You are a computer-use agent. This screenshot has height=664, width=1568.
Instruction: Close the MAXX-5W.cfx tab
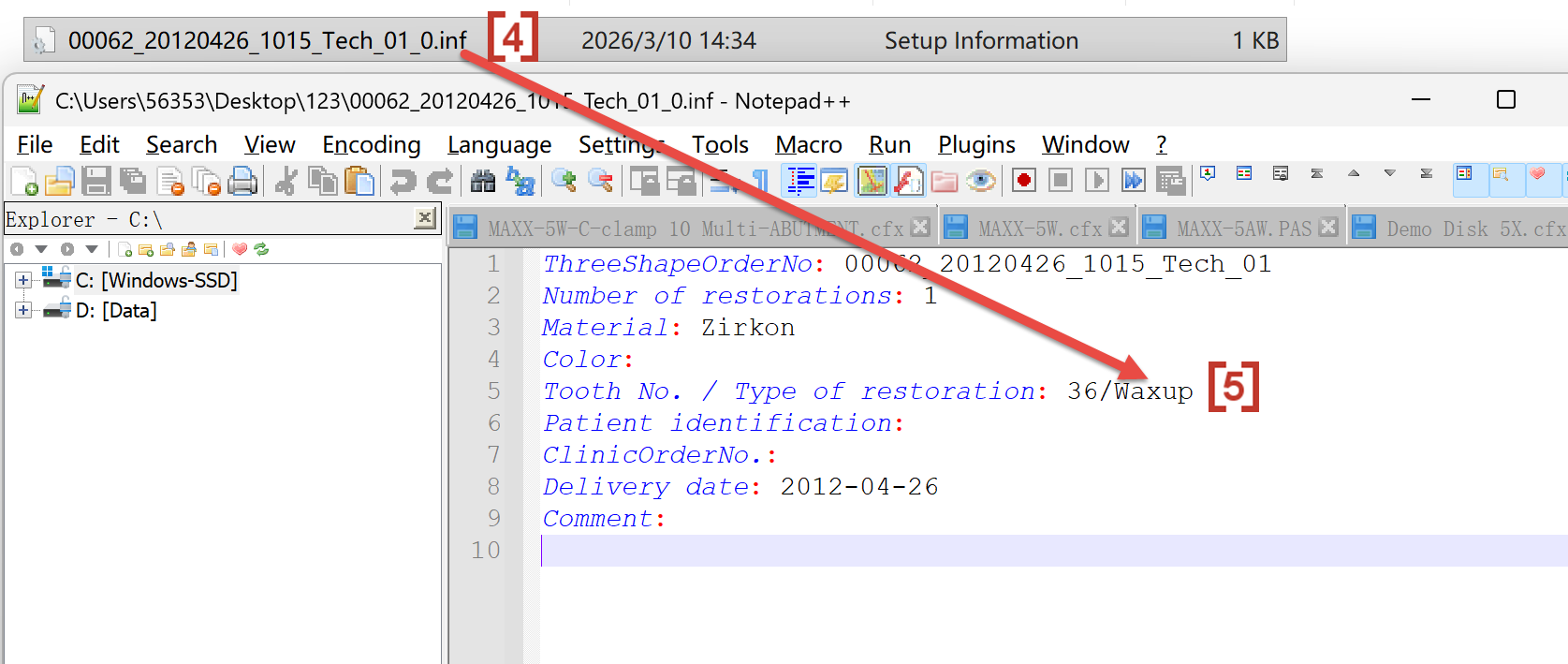coord(1119,228)
